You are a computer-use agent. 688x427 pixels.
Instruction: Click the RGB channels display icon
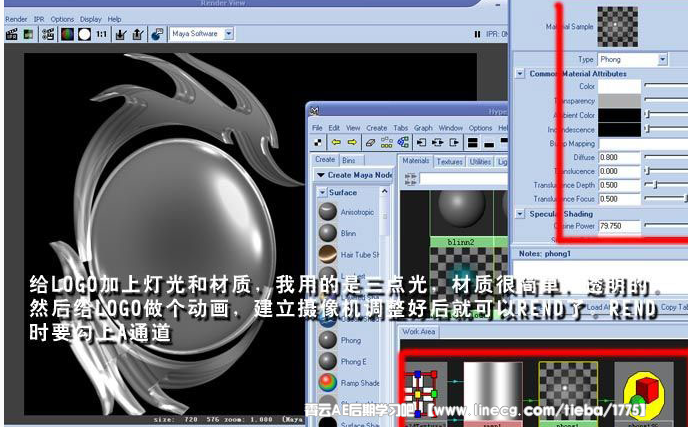[x=67, y=34]
